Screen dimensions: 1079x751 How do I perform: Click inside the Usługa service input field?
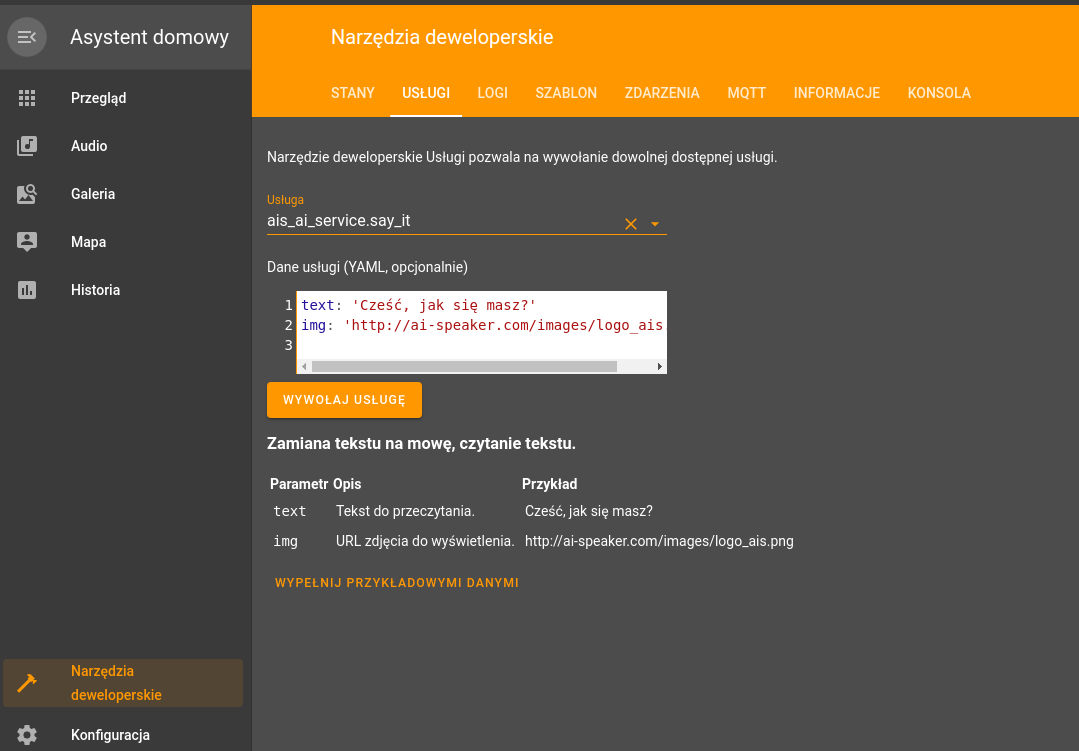point(440,221)
